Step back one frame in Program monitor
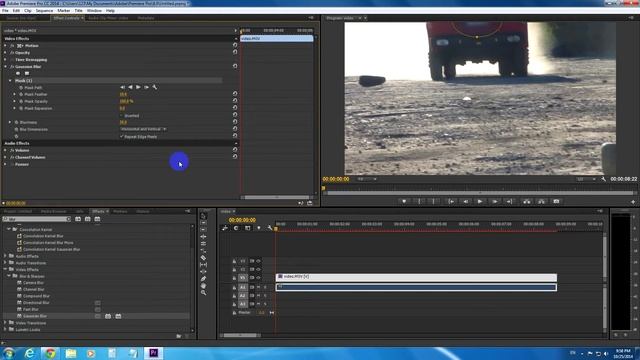Viewport: 640px width, 360px height. (x=465, y=201)
